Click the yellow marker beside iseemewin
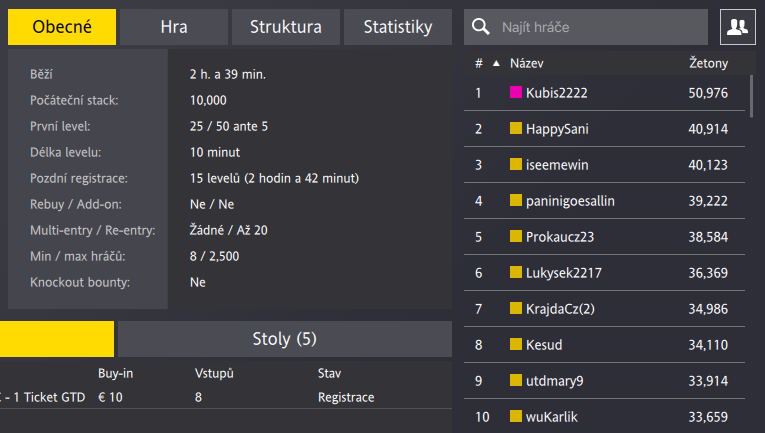Viewport: 765px width, 433px height. (516, 164)
